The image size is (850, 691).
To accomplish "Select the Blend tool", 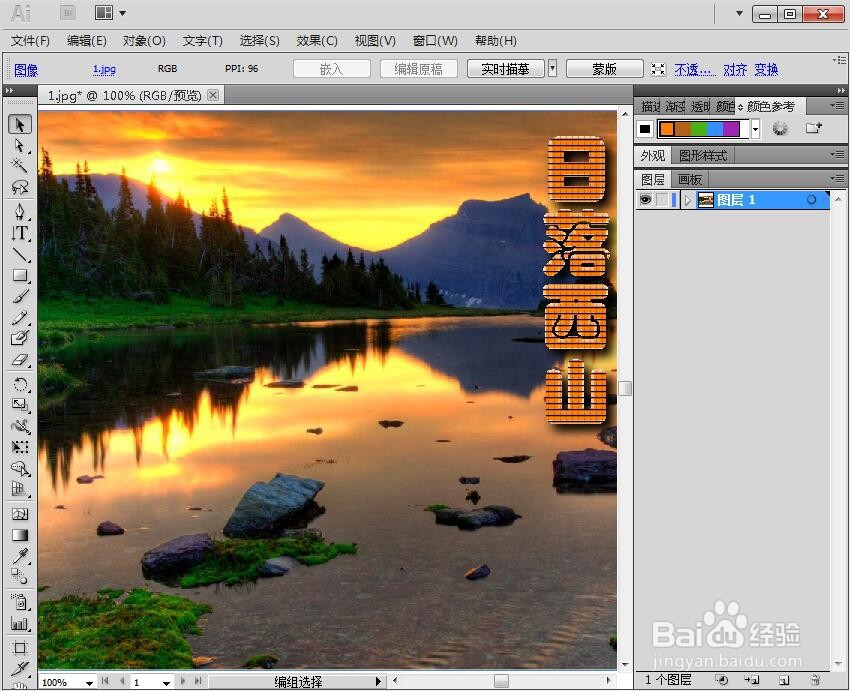I will (x=20, y=577).
